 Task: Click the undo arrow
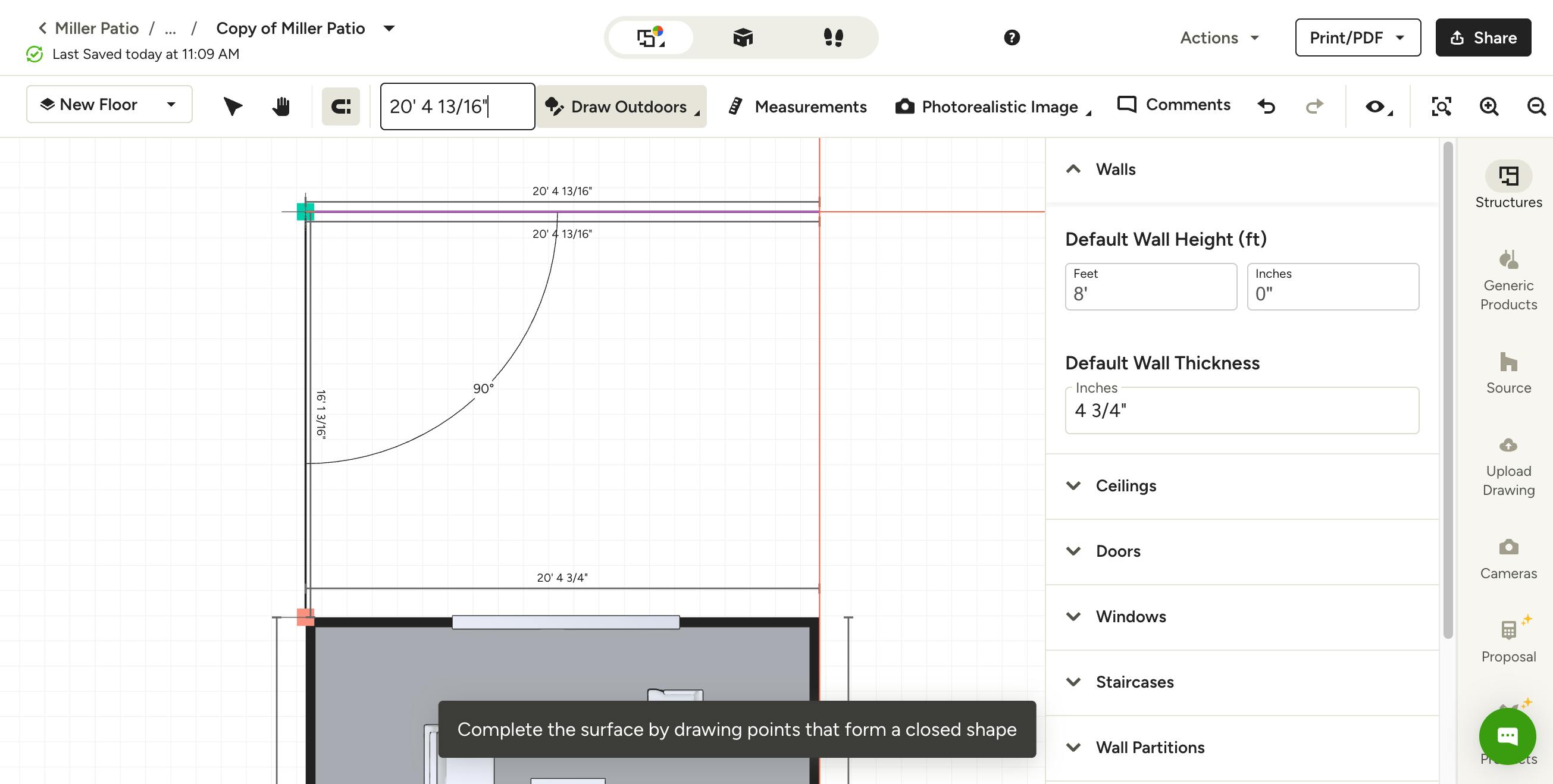point(1267,106)
